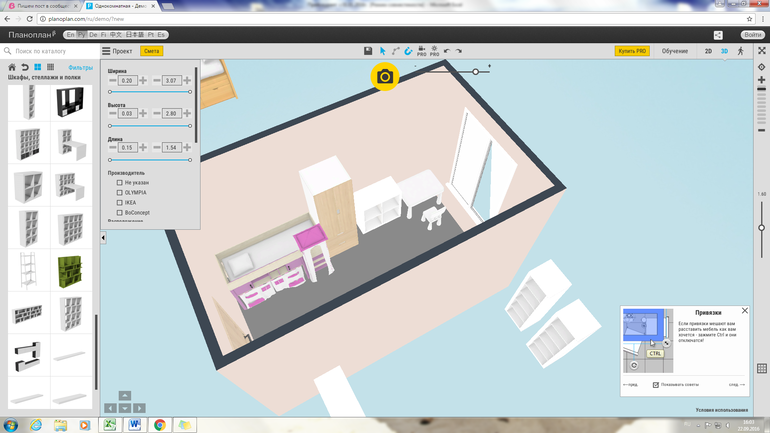Undo the last action in toolbar
The image size is (770, 433).
pyautogui.click(x=447, y=51)
